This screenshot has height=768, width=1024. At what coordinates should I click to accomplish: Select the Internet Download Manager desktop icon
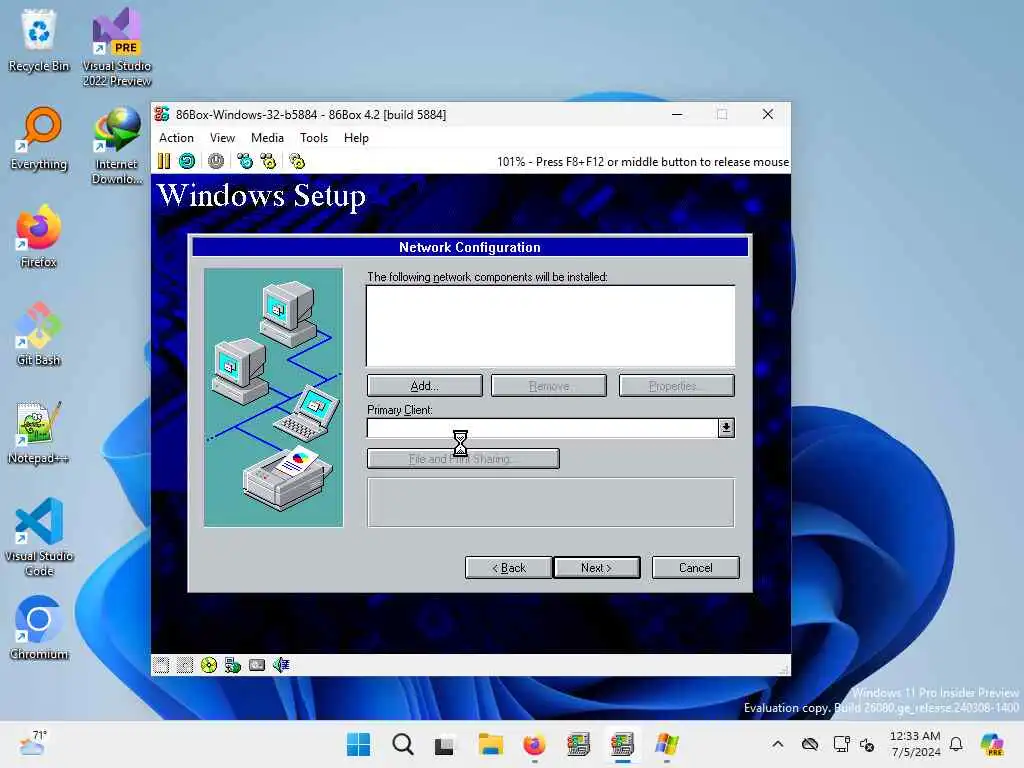[117, 145]
